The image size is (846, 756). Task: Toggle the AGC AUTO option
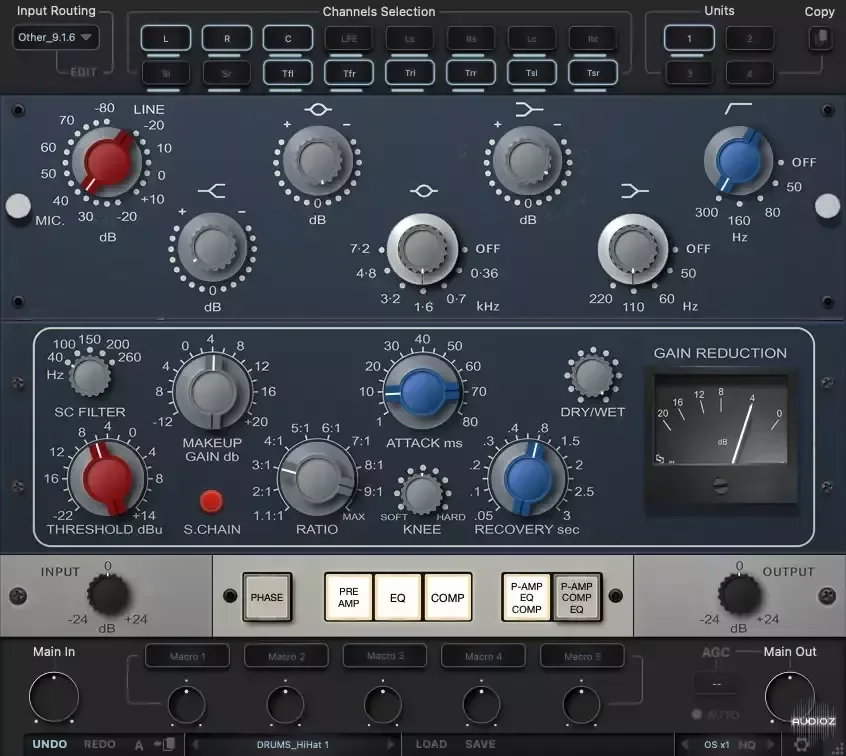(x=715, y=714)
